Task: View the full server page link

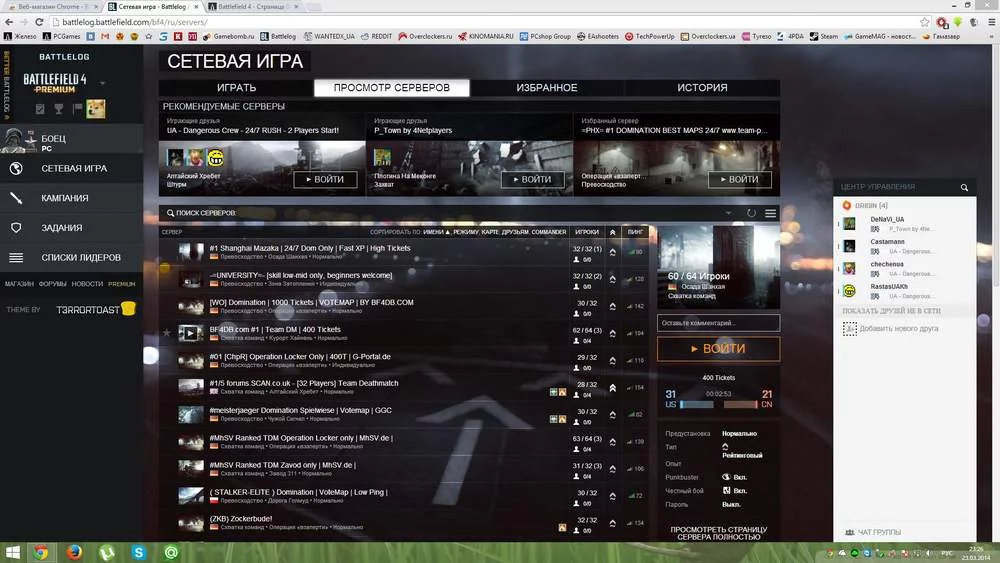Action: point(718,533)
